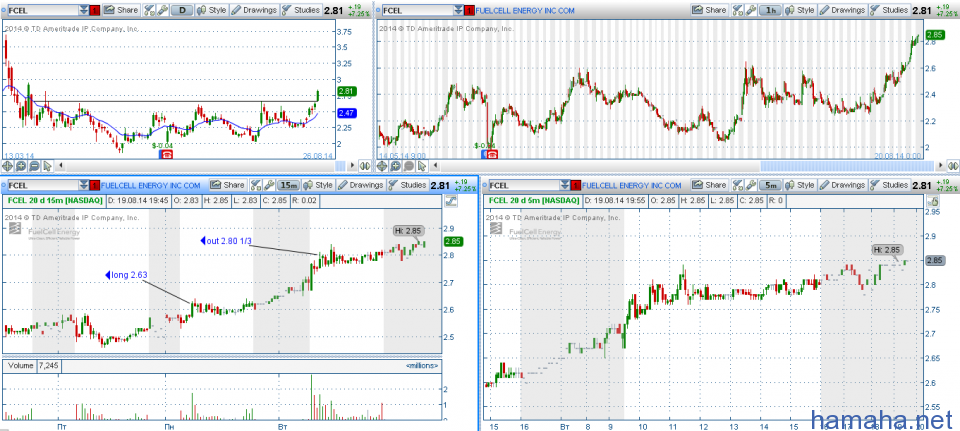Open chart settings wrench in the 1h chart
960x431 pixels.
(751, 10)
